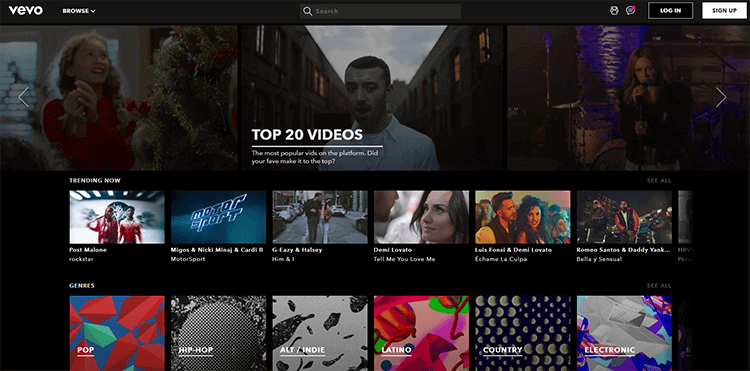
Task: Open the paw print icon in header
Action: click(614, 11)
